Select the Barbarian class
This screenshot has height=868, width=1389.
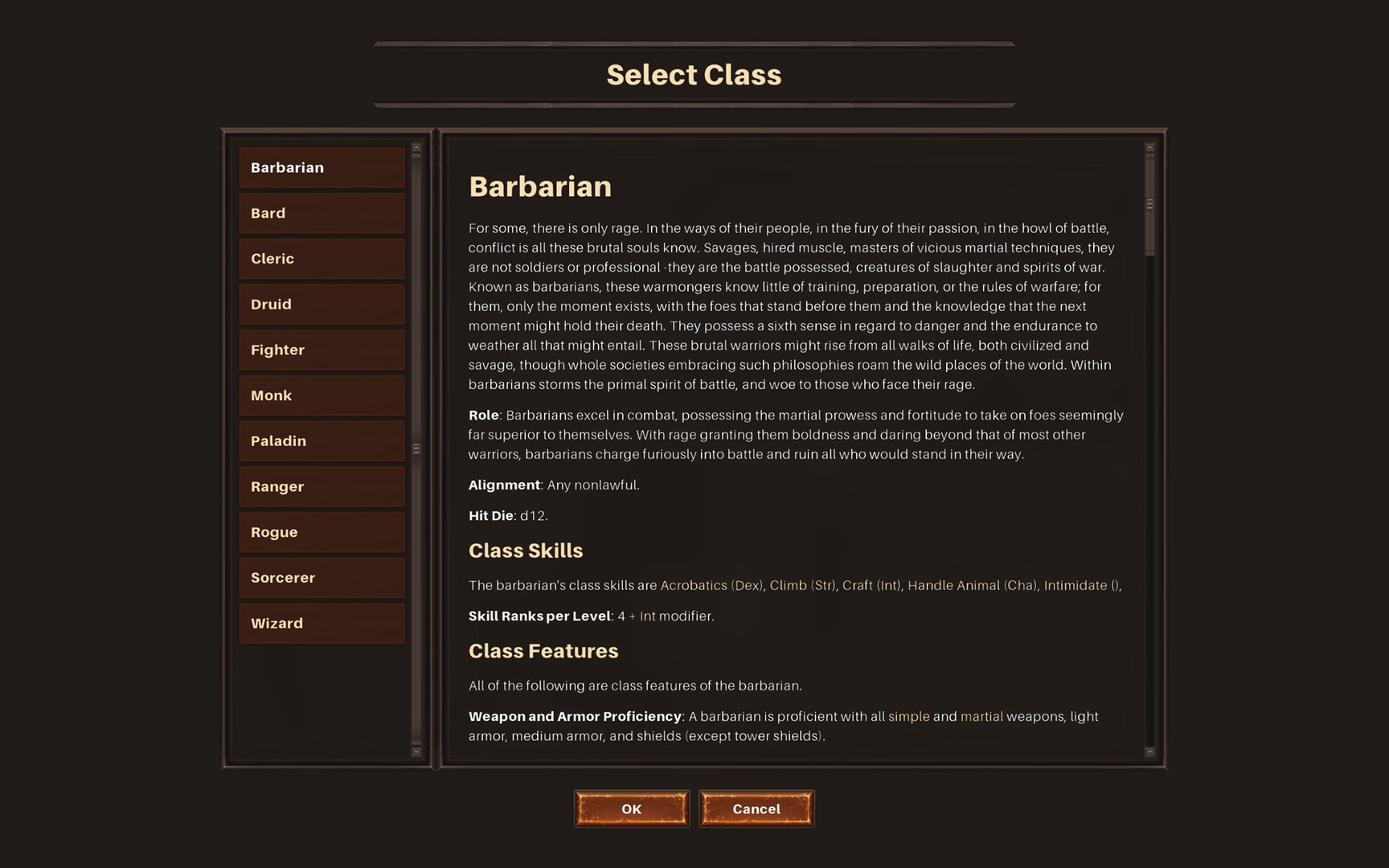(321, 167)
